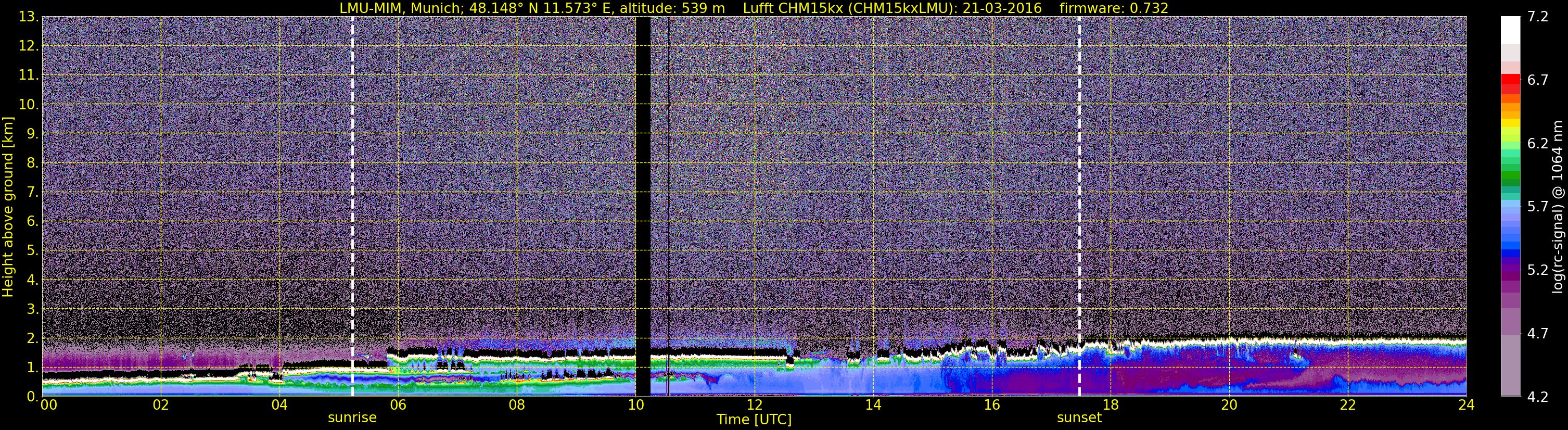
Task: Click the colorbar label 'log(rc-signal) @ 1064 nm'
Action: click(1558, 207)
